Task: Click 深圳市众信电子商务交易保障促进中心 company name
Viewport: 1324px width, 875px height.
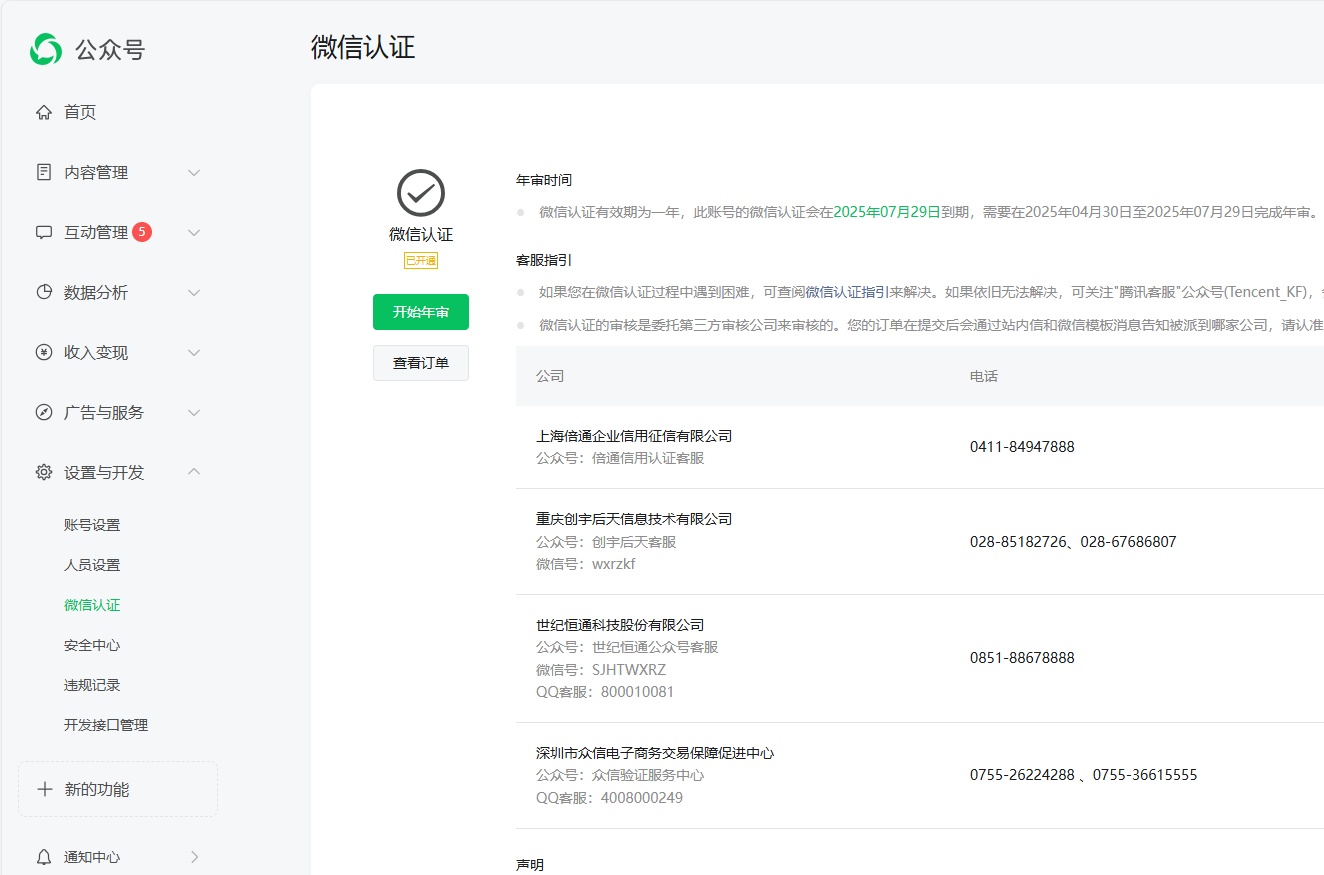Action: [655, 753]
